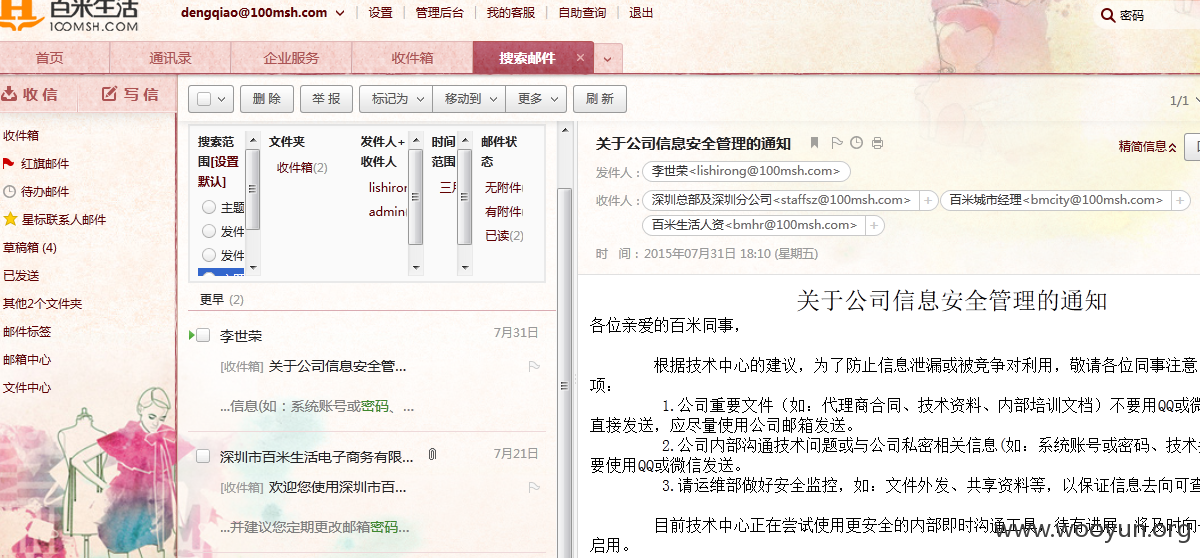
Task: Open the 移动到 dropdown
Action: pyautogui.click(x=469, y=99)
